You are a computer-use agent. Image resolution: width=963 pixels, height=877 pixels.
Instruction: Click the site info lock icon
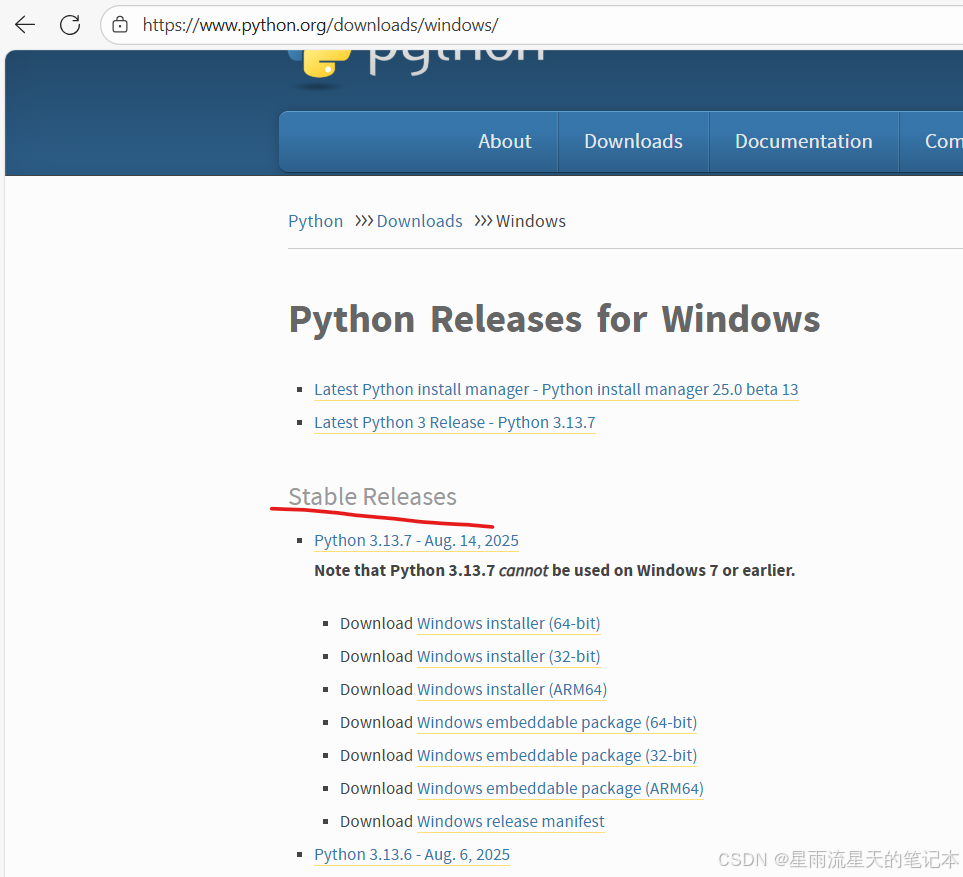120,25
